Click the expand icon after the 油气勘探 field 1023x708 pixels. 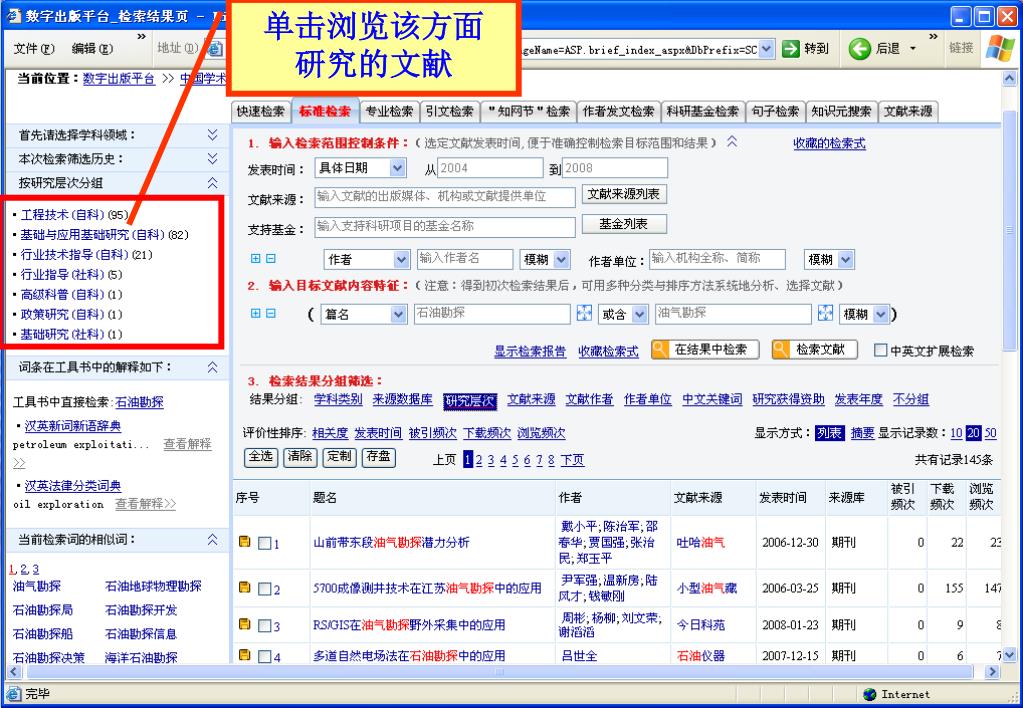[x=825, y=313]
